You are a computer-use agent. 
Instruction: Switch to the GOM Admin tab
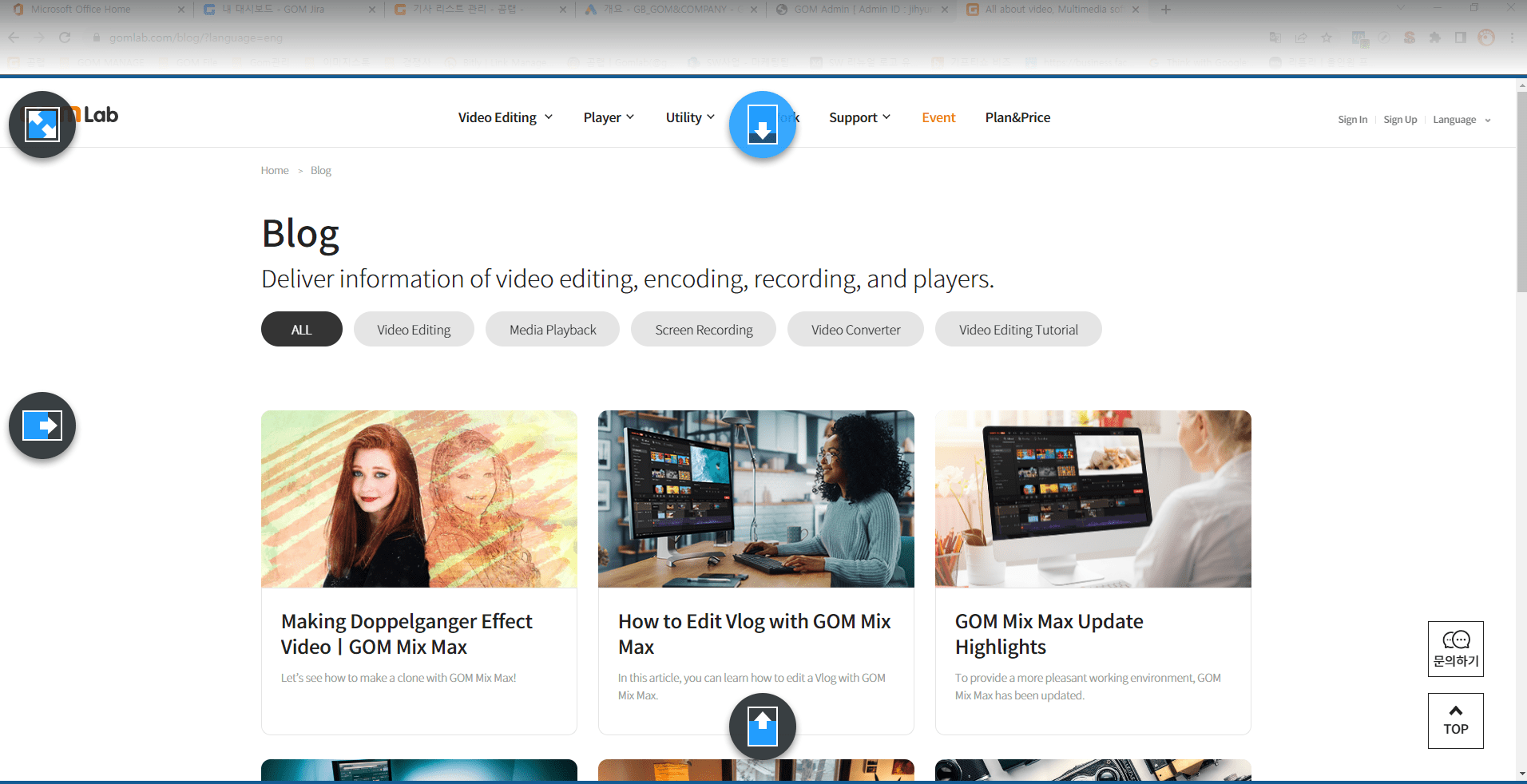[861, 10]
